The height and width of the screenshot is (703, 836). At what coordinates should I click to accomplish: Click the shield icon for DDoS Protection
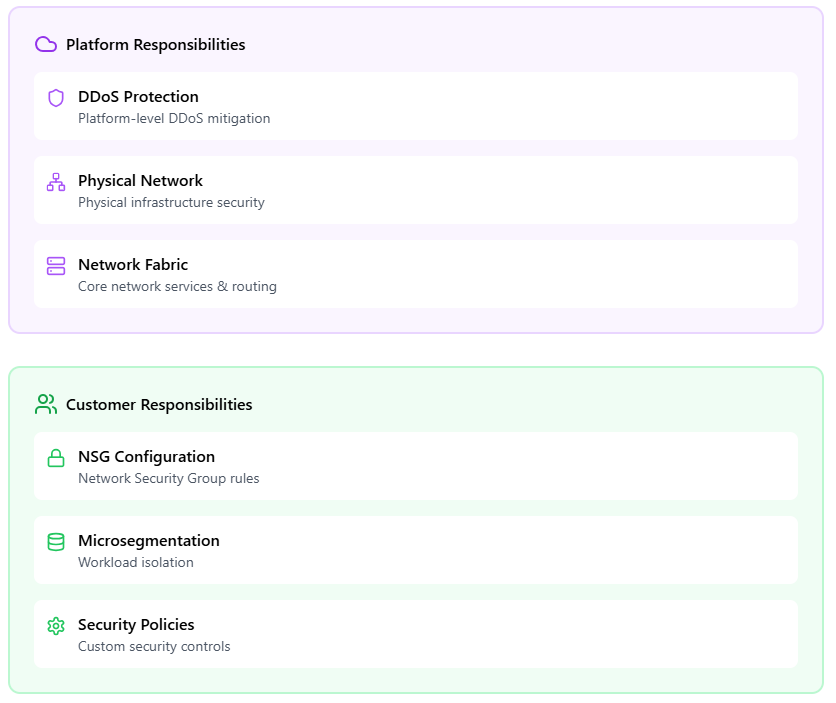click(56, 98)
